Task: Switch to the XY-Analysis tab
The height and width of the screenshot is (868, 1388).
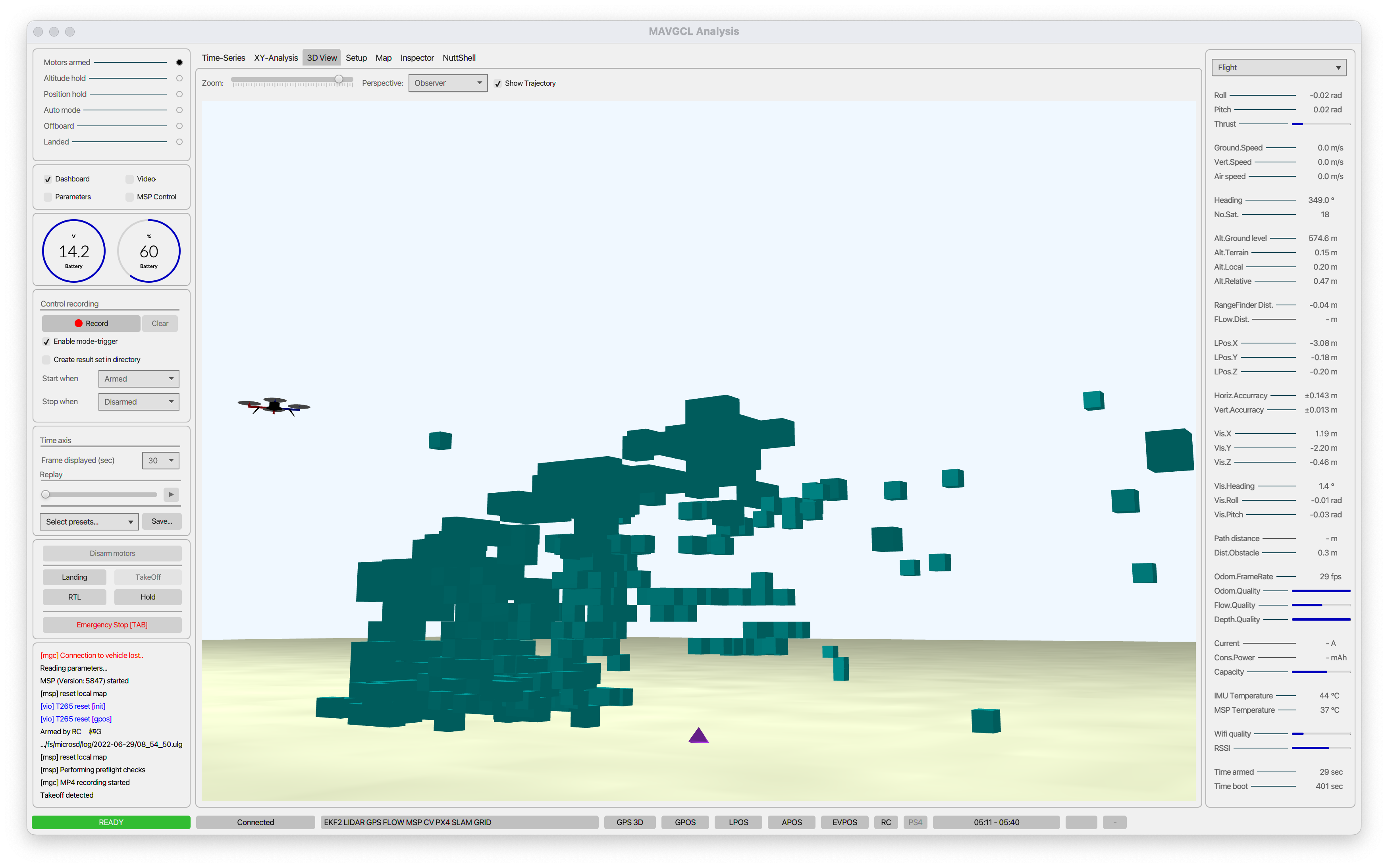Action: point(276,58)
